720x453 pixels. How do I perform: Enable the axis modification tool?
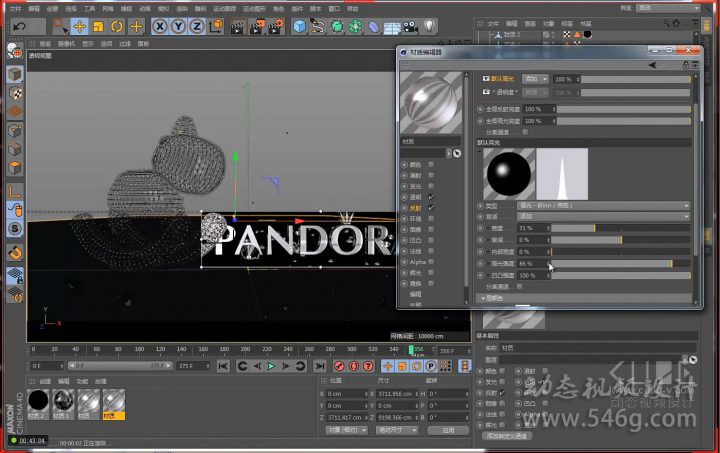click(15, 191)
